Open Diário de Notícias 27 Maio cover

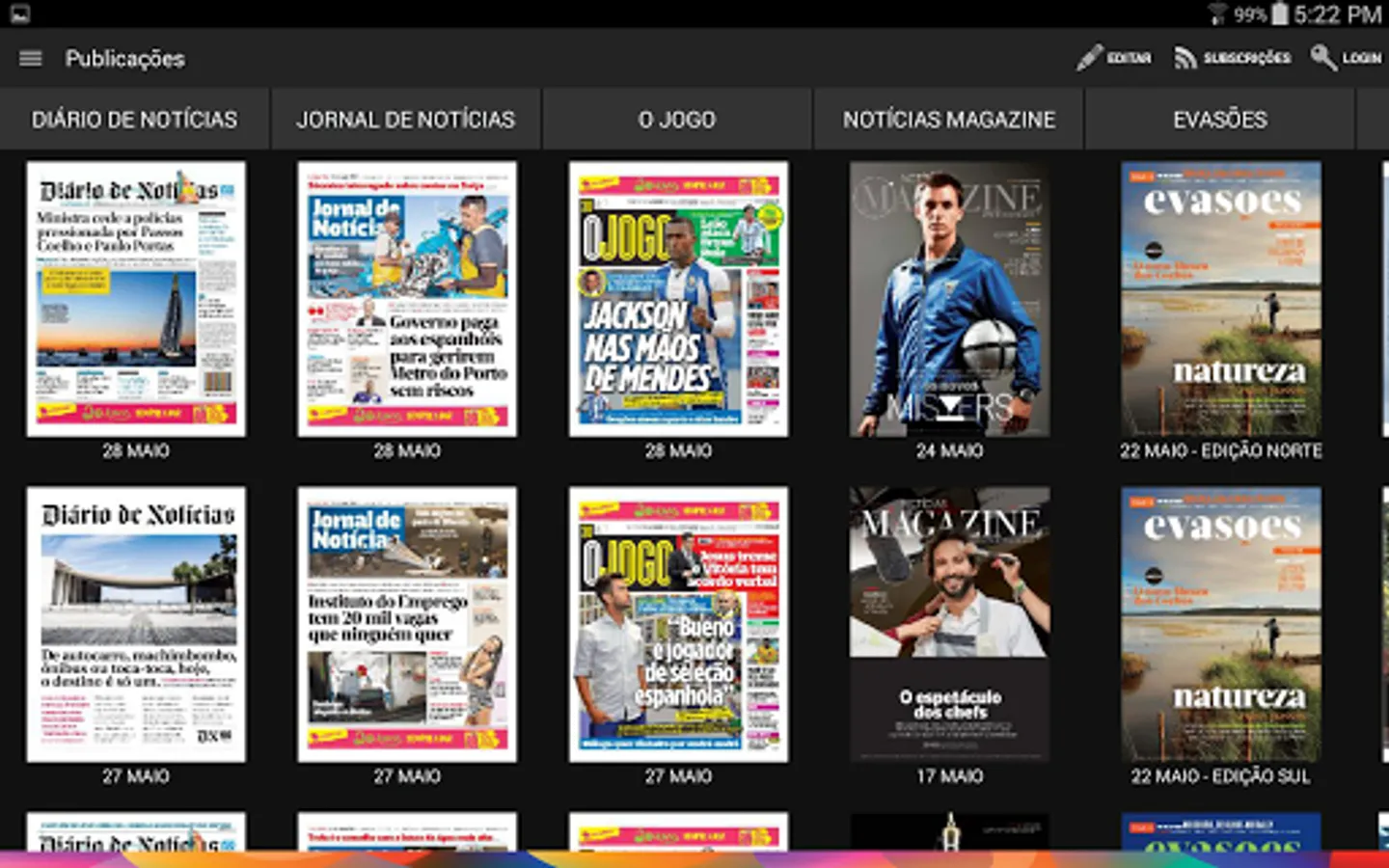point(136,625)
